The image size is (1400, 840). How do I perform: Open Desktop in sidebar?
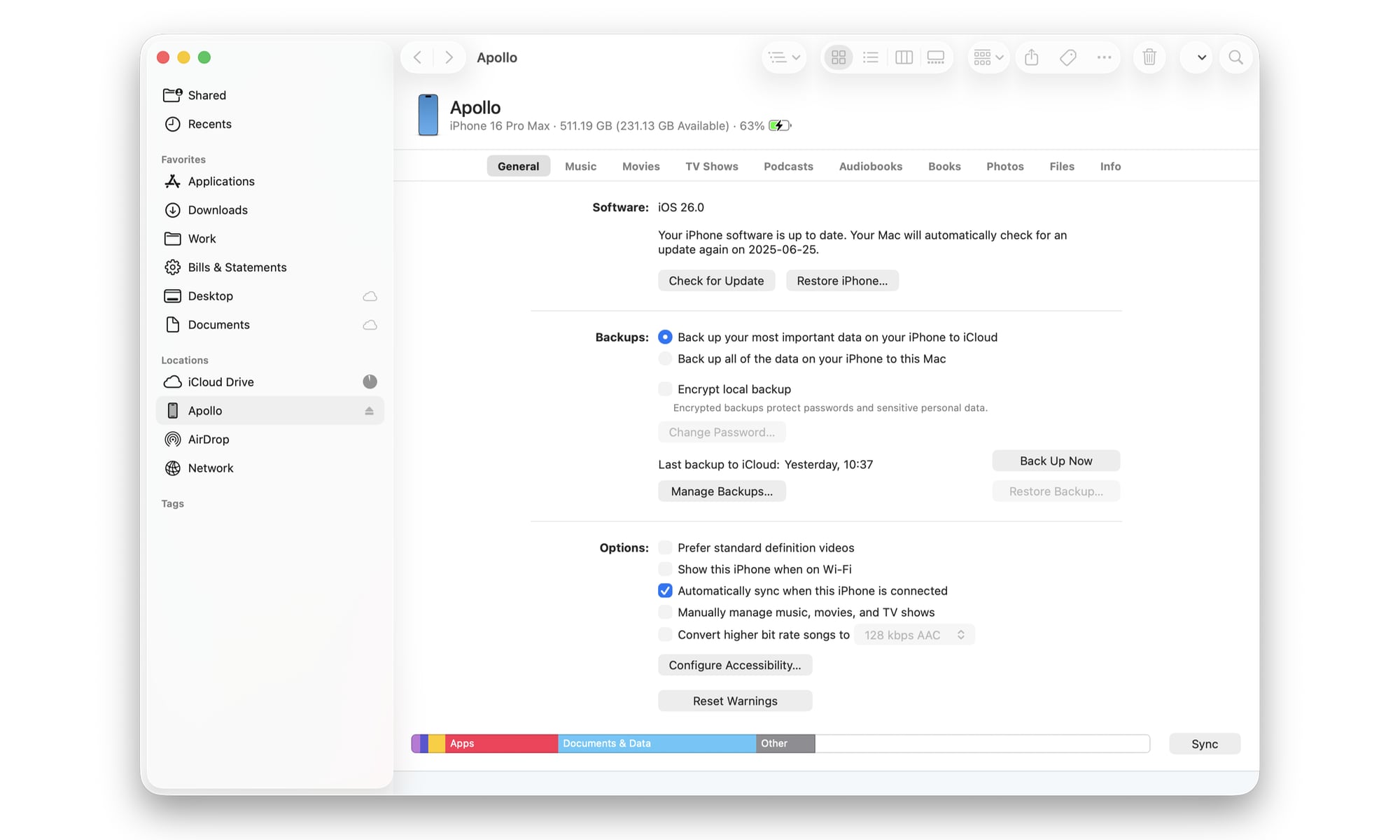click(270, 296)
